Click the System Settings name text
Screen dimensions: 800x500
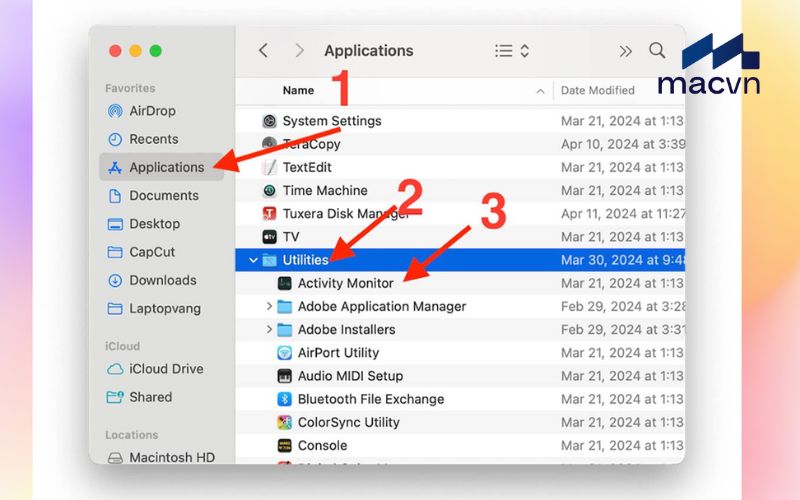pyautogui.click(x=332, y=121)
